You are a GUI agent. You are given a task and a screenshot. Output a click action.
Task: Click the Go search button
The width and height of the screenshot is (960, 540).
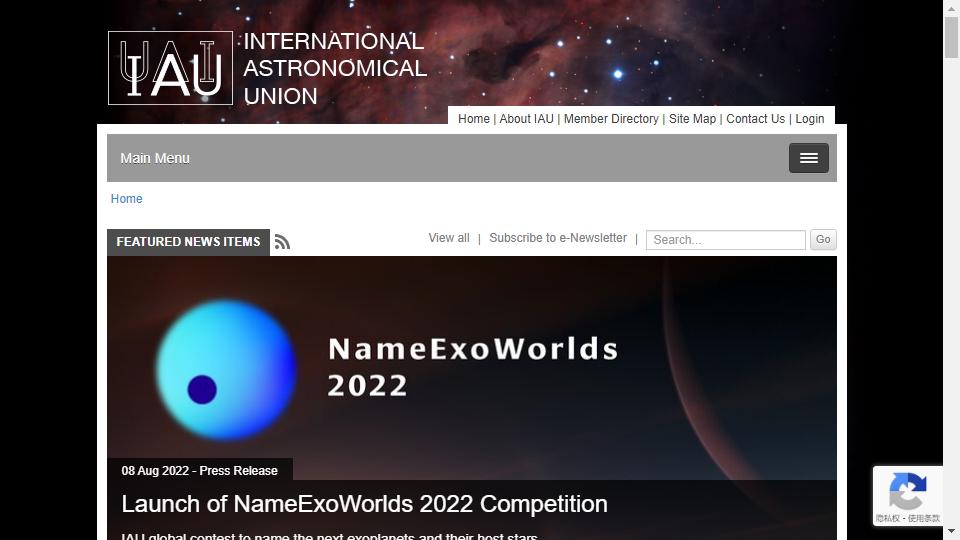click(x=823, y=239)
